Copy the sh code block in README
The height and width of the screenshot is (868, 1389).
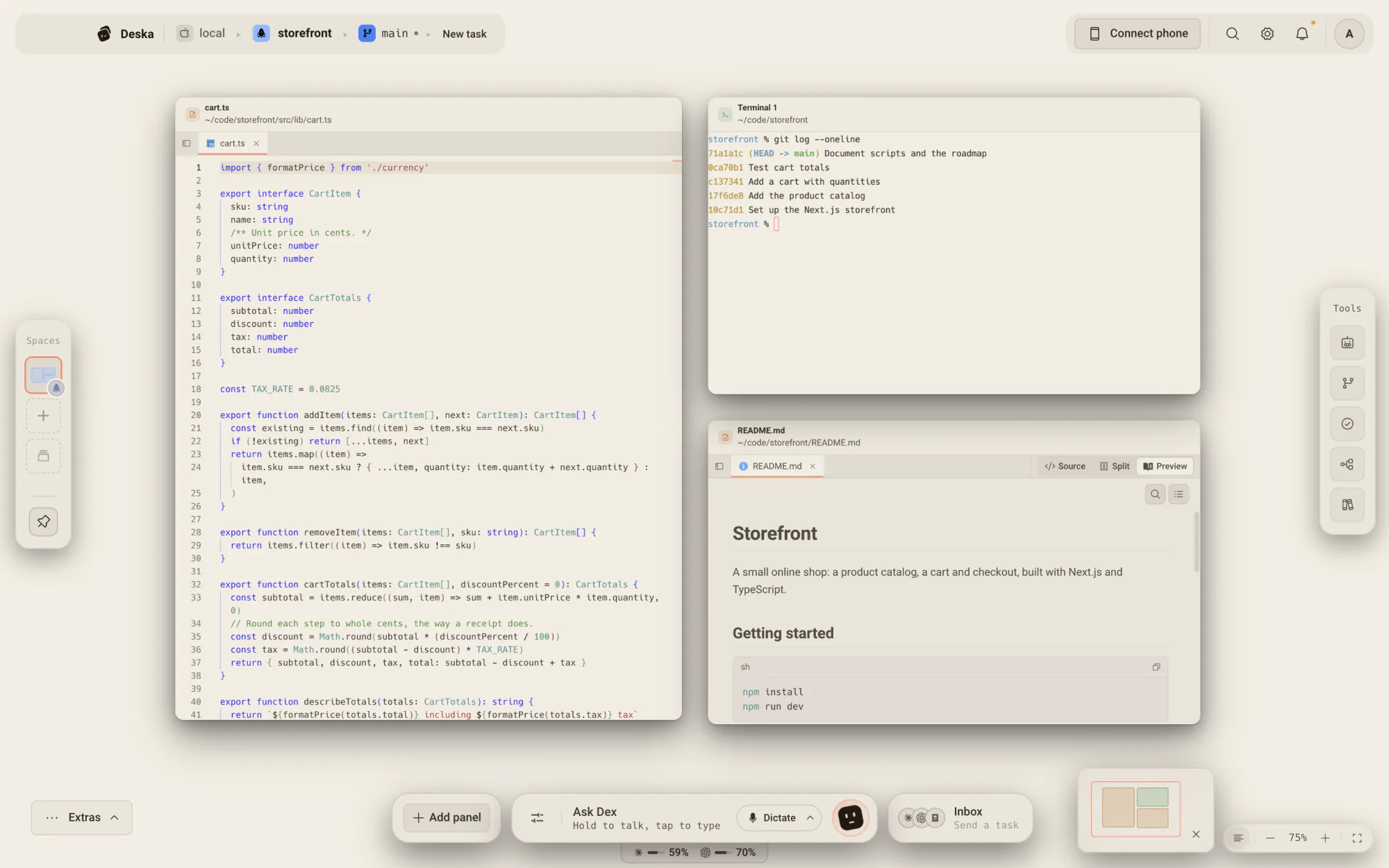point(1156,667)
